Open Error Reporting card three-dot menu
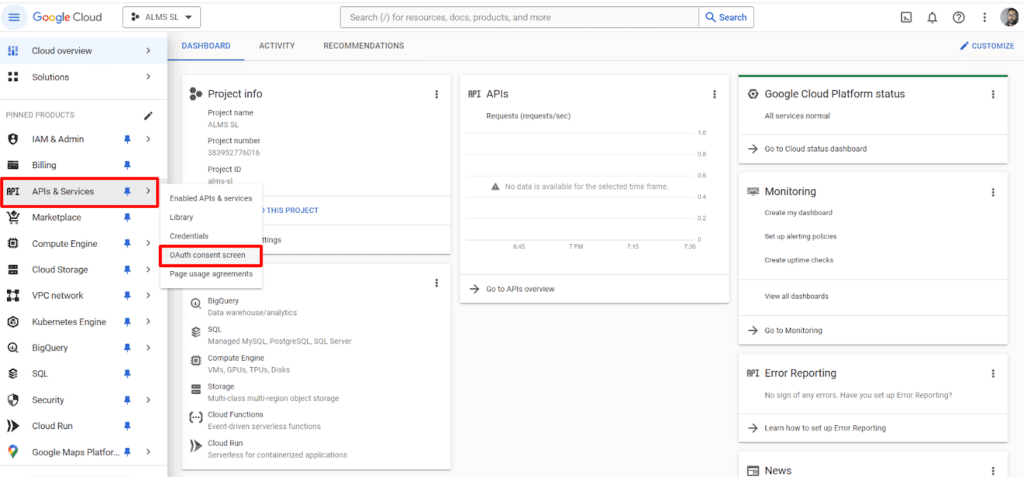1024x477 pixels. 993,374
